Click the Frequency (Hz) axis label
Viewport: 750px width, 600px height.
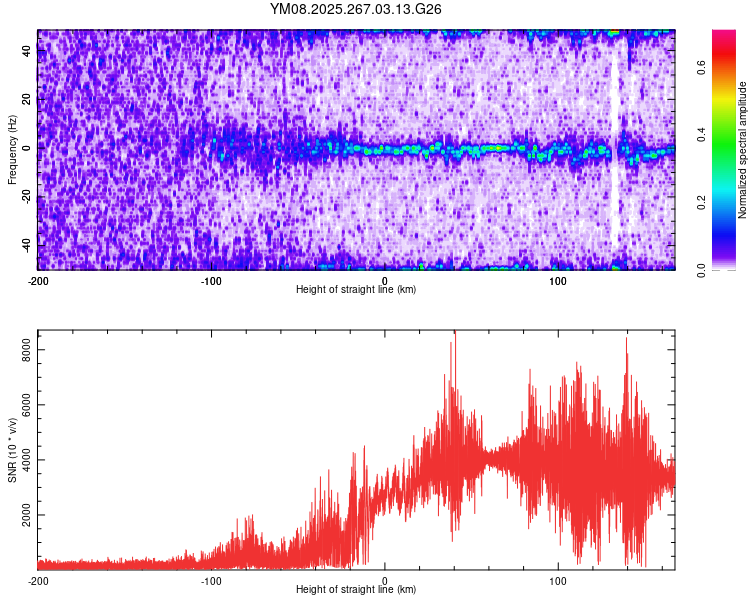[12, 150]
